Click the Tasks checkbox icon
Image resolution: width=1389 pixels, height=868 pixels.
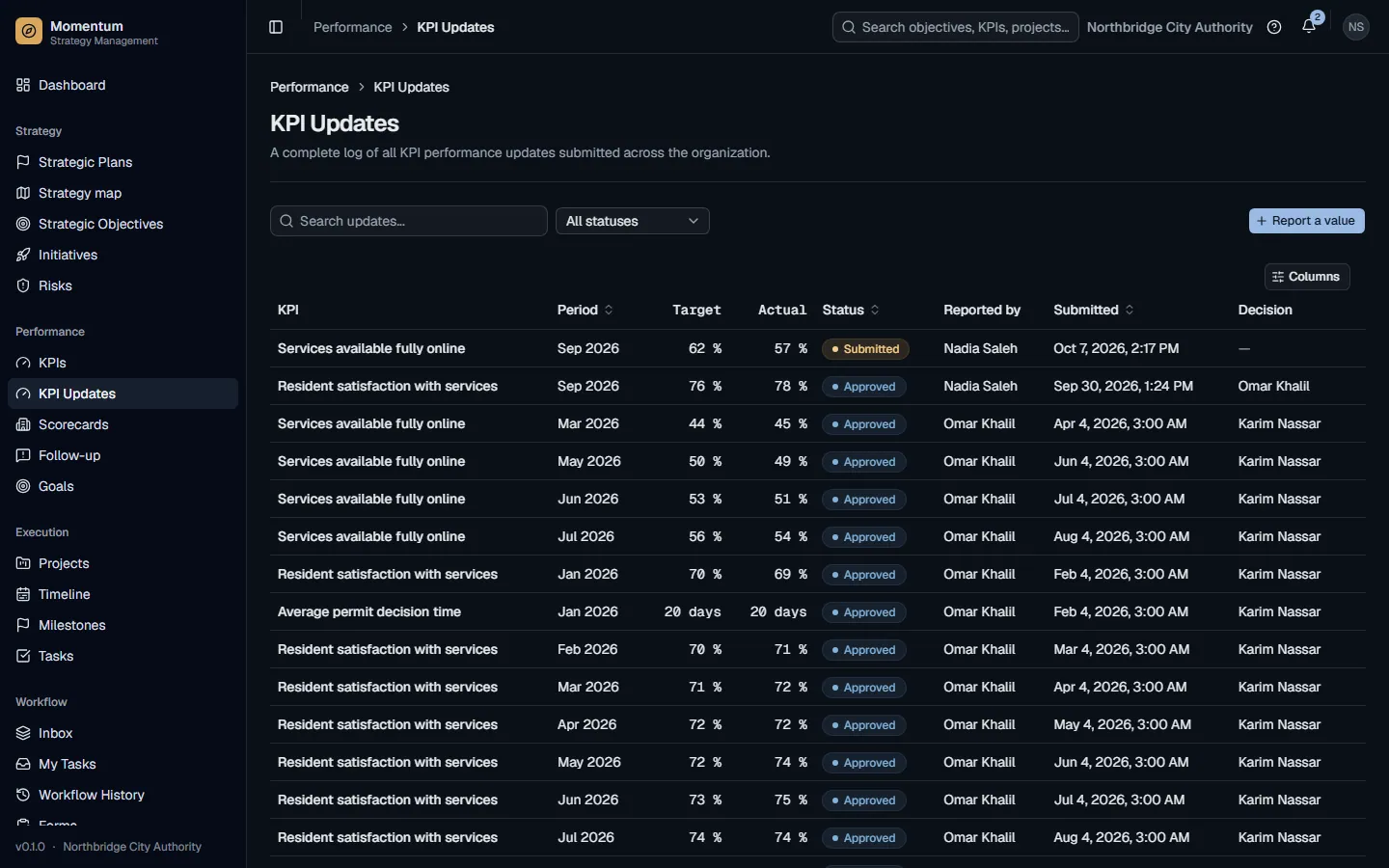click(x=23, y=656)
